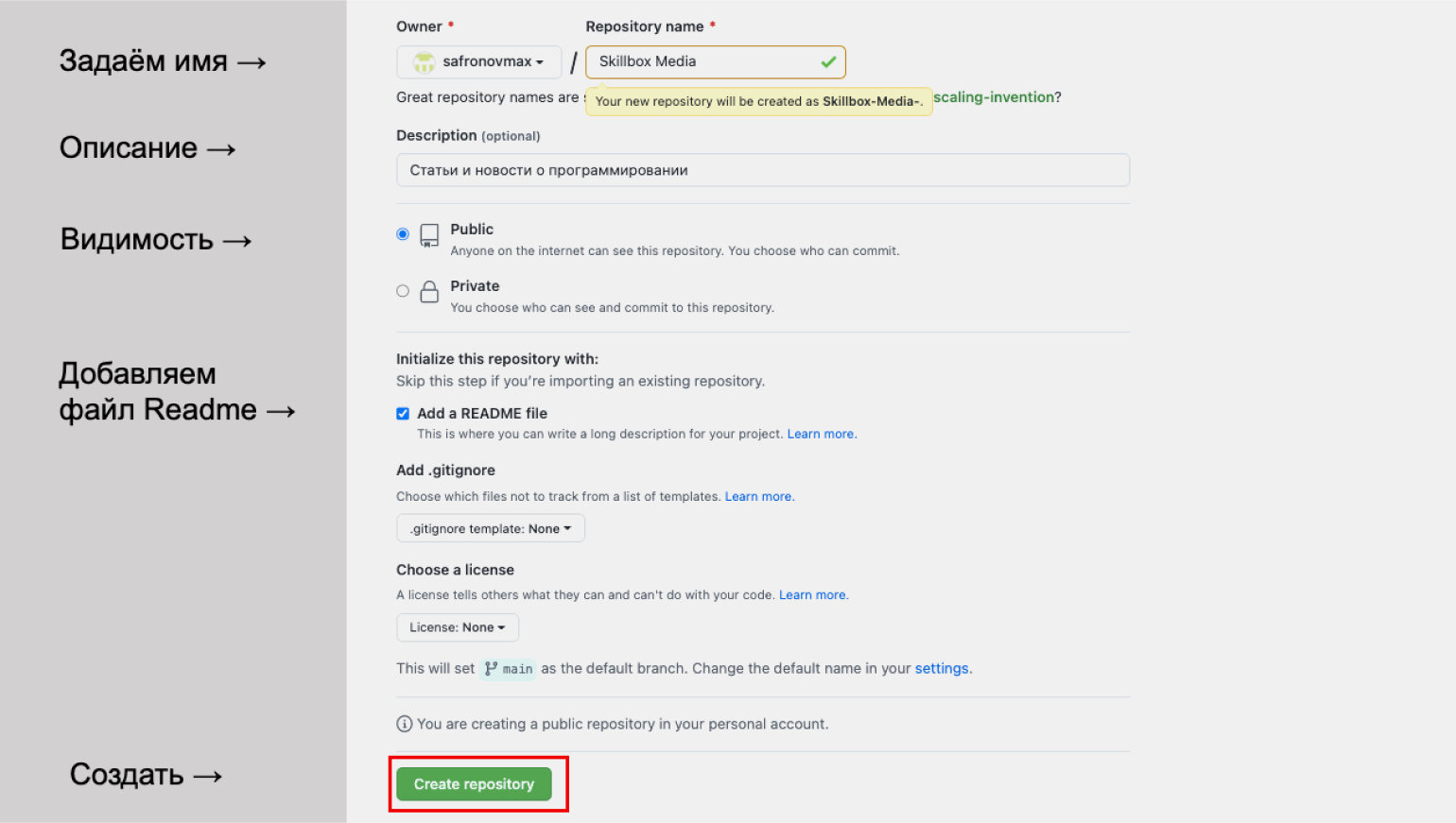Viewport: 1456px width, 823px height.
Task: Open the settings link for default branch
Action: coord(942,669)
